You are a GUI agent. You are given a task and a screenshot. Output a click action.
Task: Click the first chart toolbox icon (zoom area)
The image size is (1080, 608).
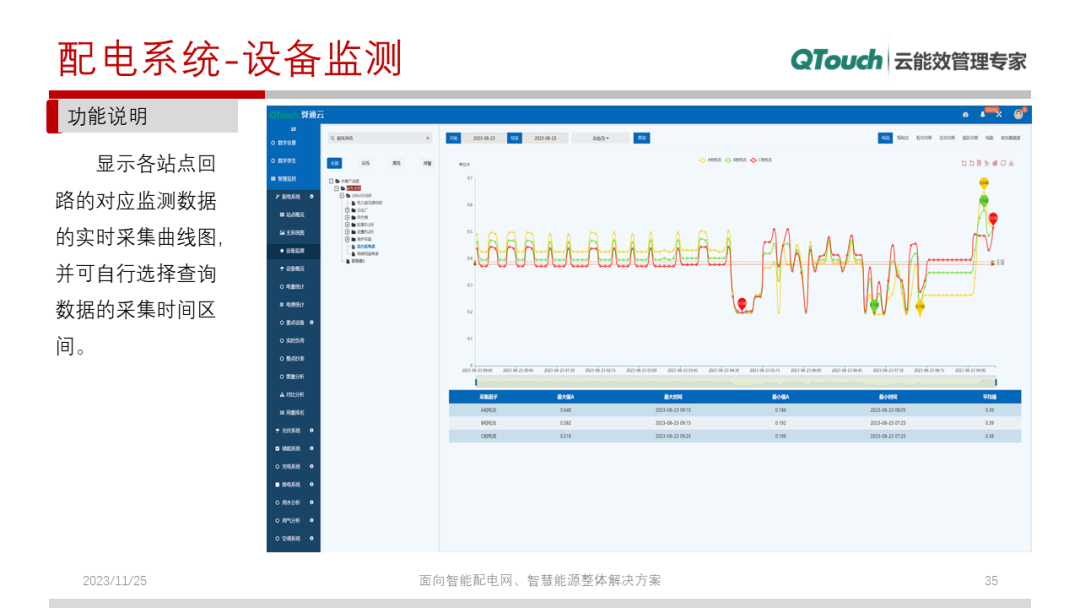click(964, 163)
